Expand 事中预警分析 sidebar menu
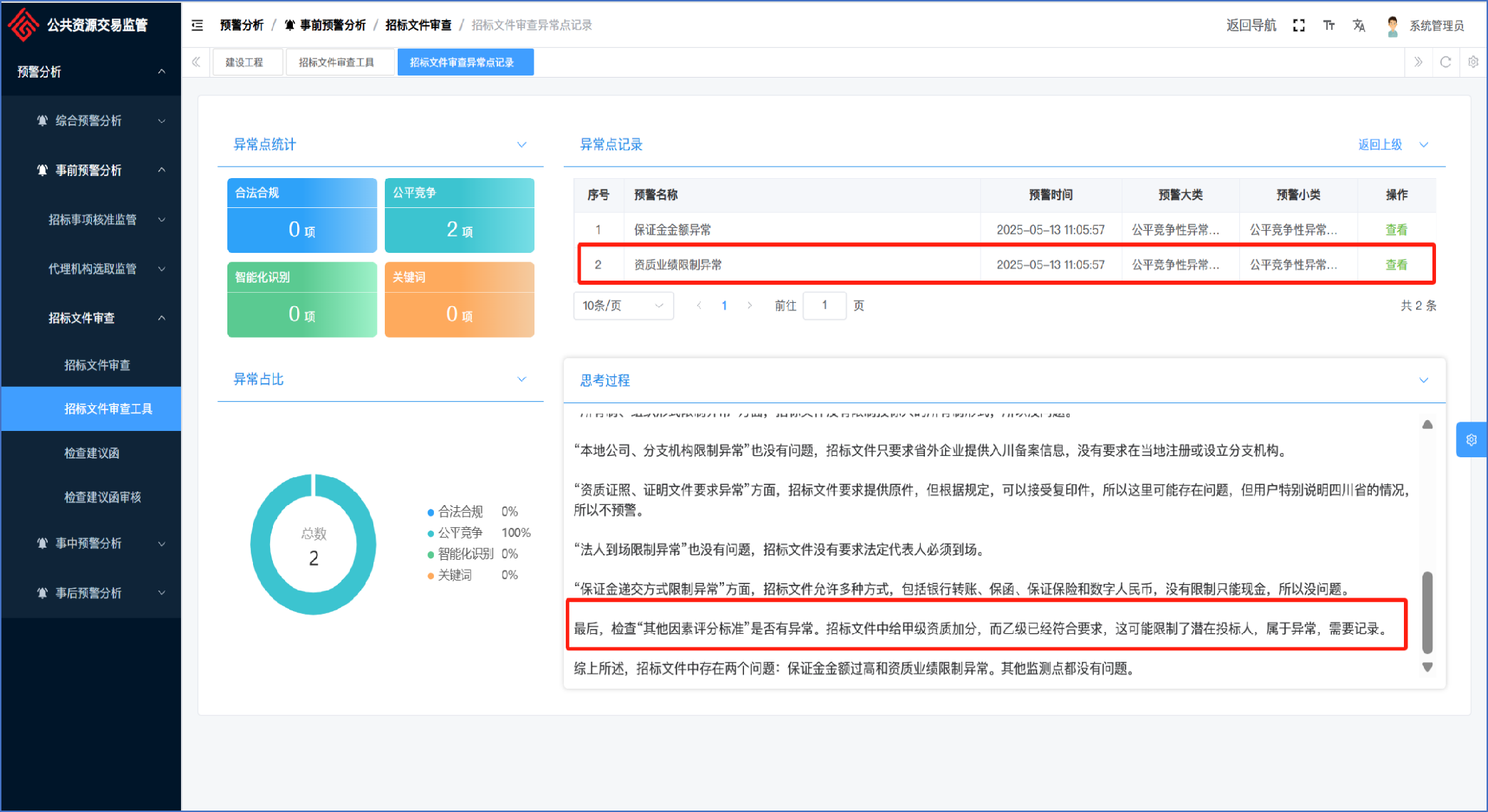1488x812 pixels. [x=89, y=543]
